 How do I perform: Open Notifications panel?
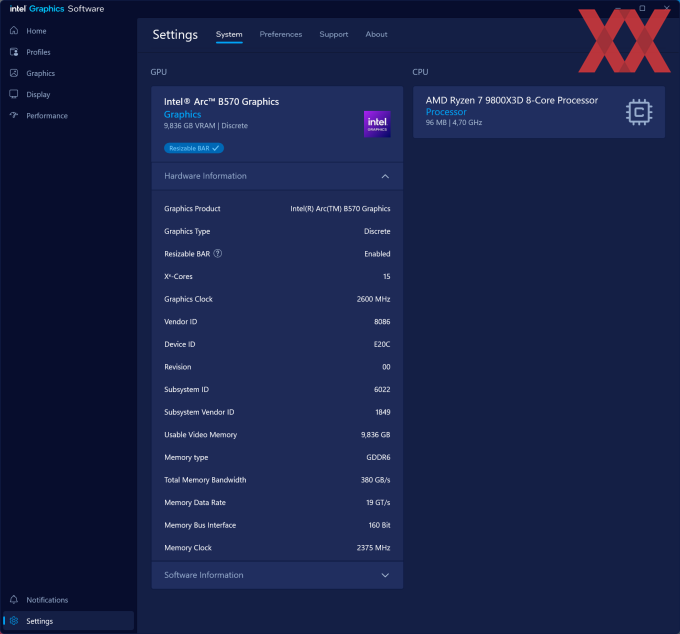point(47,600)
